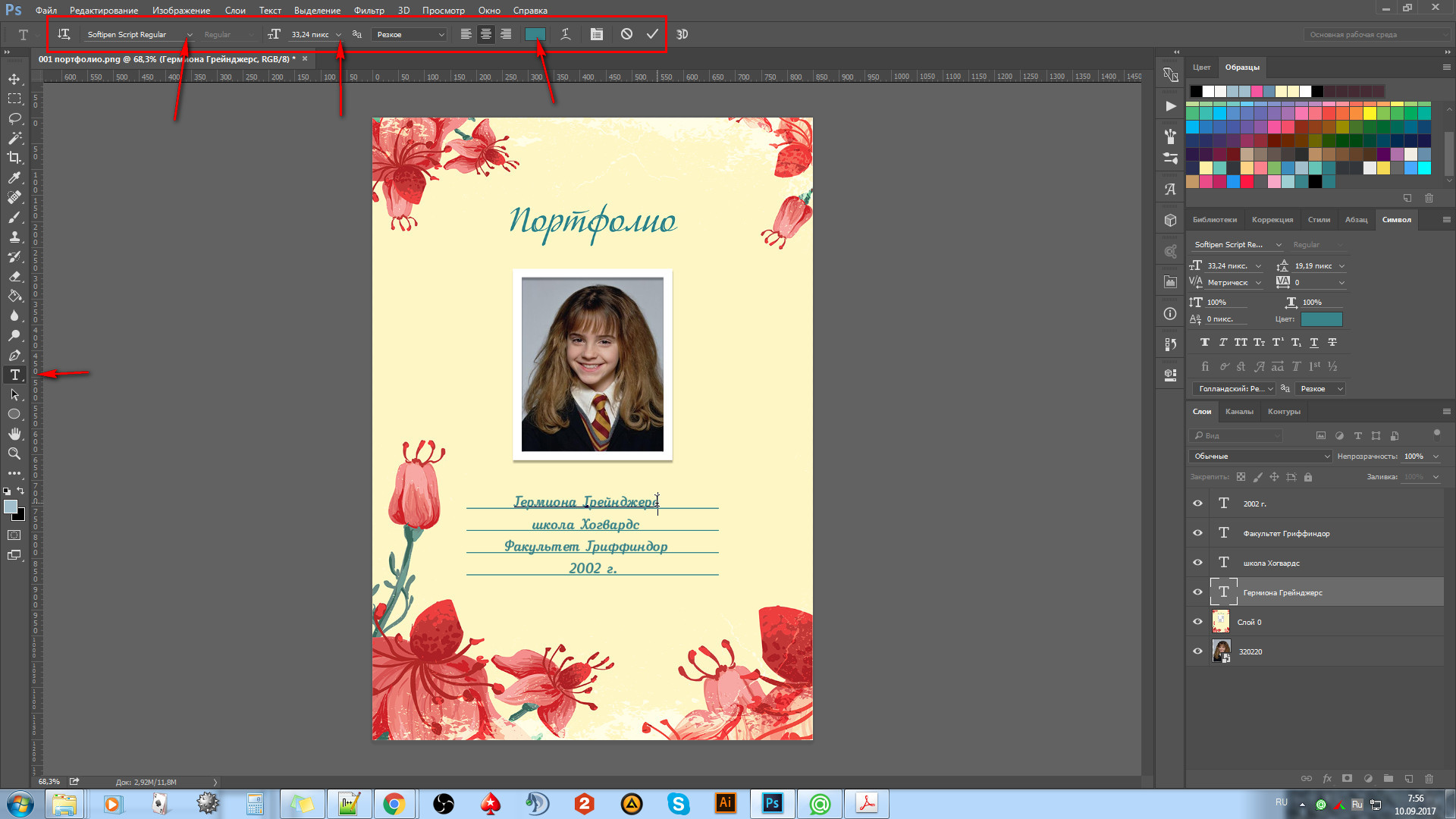Image resolution: width=1456 pixels, height=819 pixels.
Task: Switch to the 'Абзац' tab
Action: tap(1356, 220)
